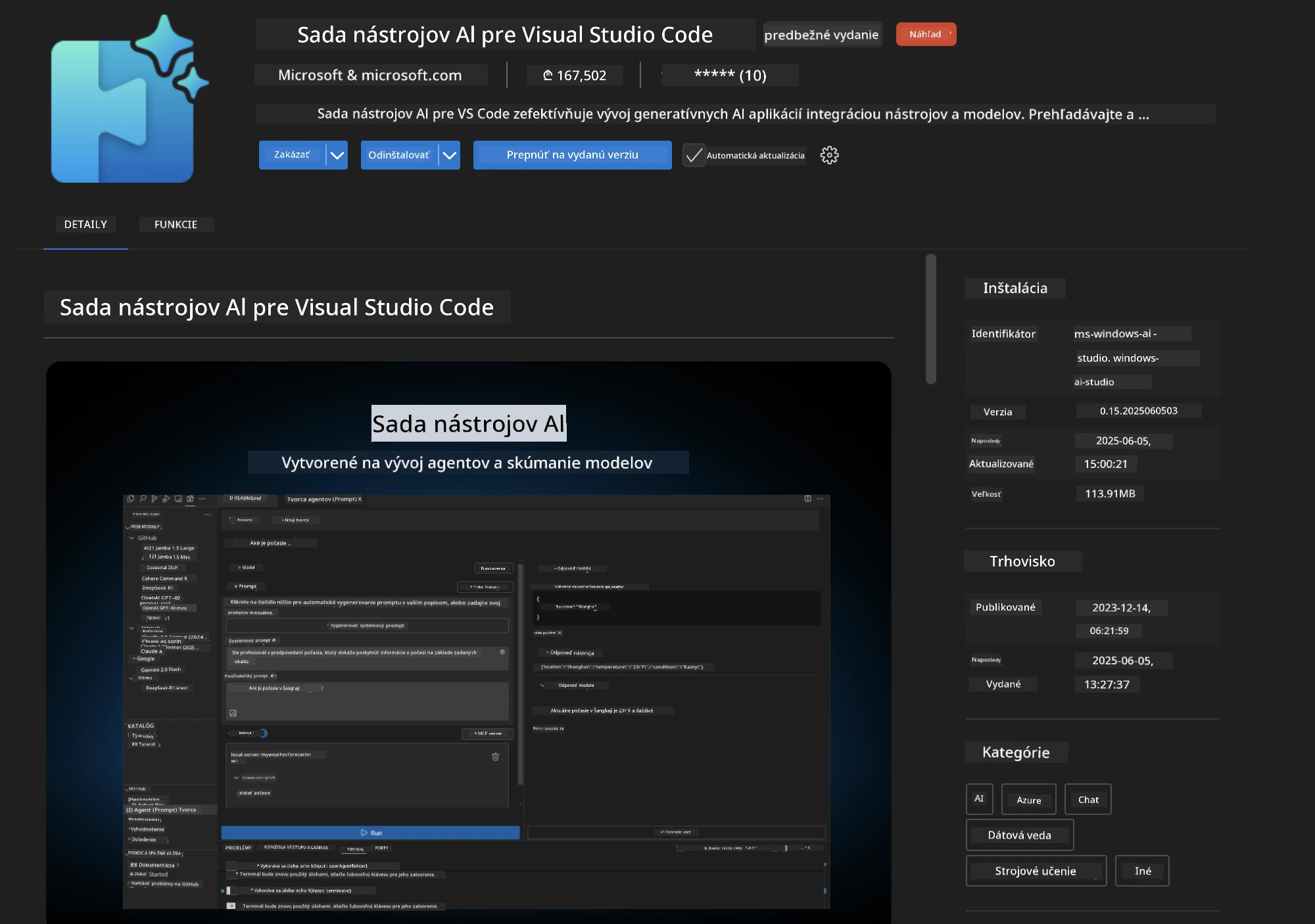Screen dimensions: 1315x924
Task: Select the Dátová veda category tag
Action: point(1020,835)
